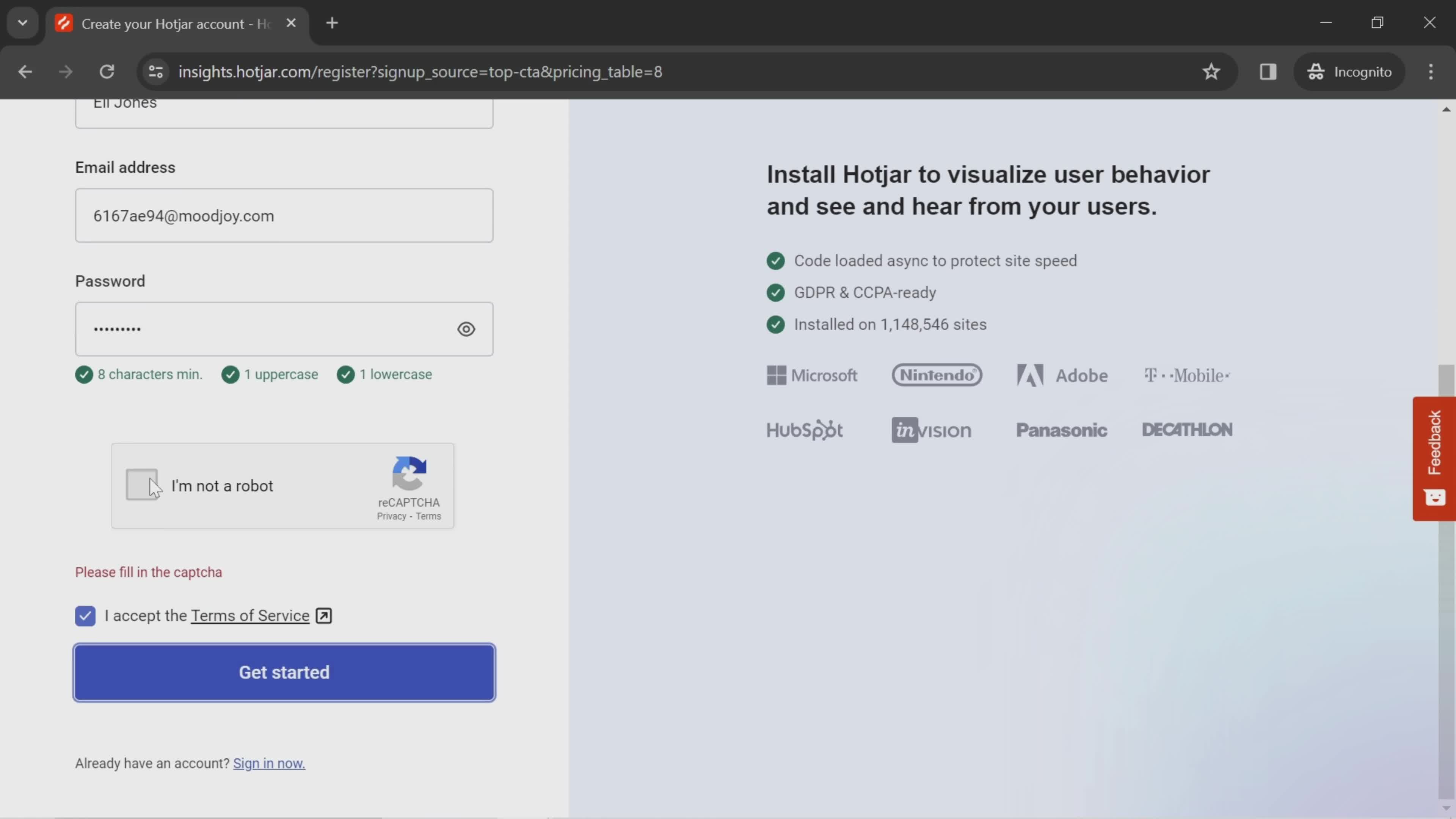Click the Nintendo logo

click(x=937, y=375)
